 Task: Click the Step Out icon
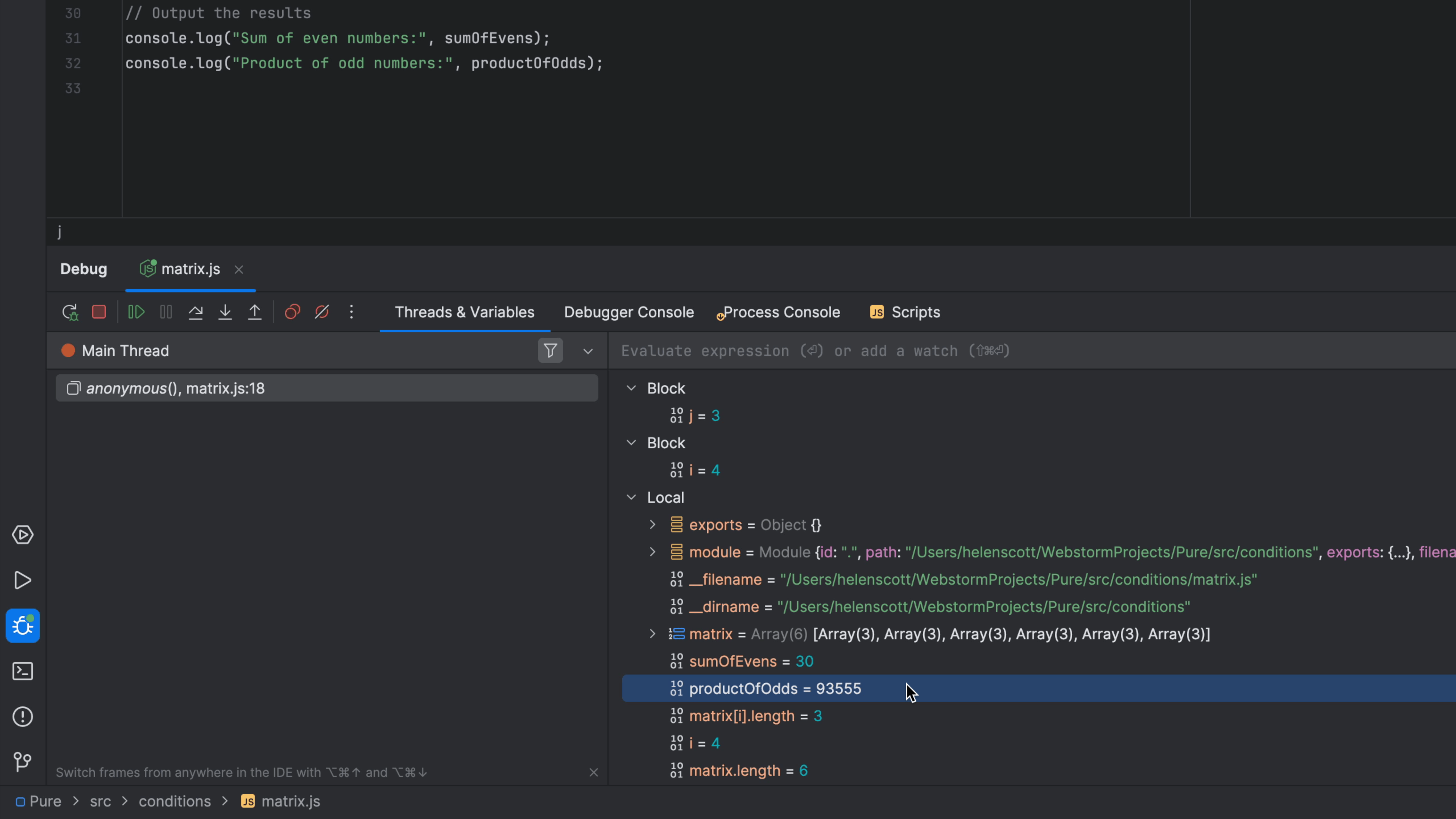tap(254, 311)
